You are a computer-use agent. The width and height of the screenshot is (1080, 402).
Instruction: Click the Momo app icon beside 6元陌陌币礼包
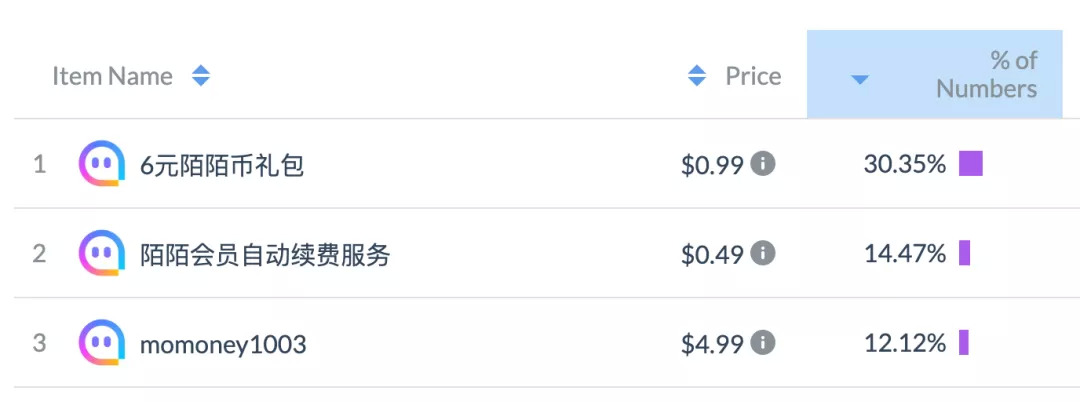pyautogui.click(x=102, y=164)
